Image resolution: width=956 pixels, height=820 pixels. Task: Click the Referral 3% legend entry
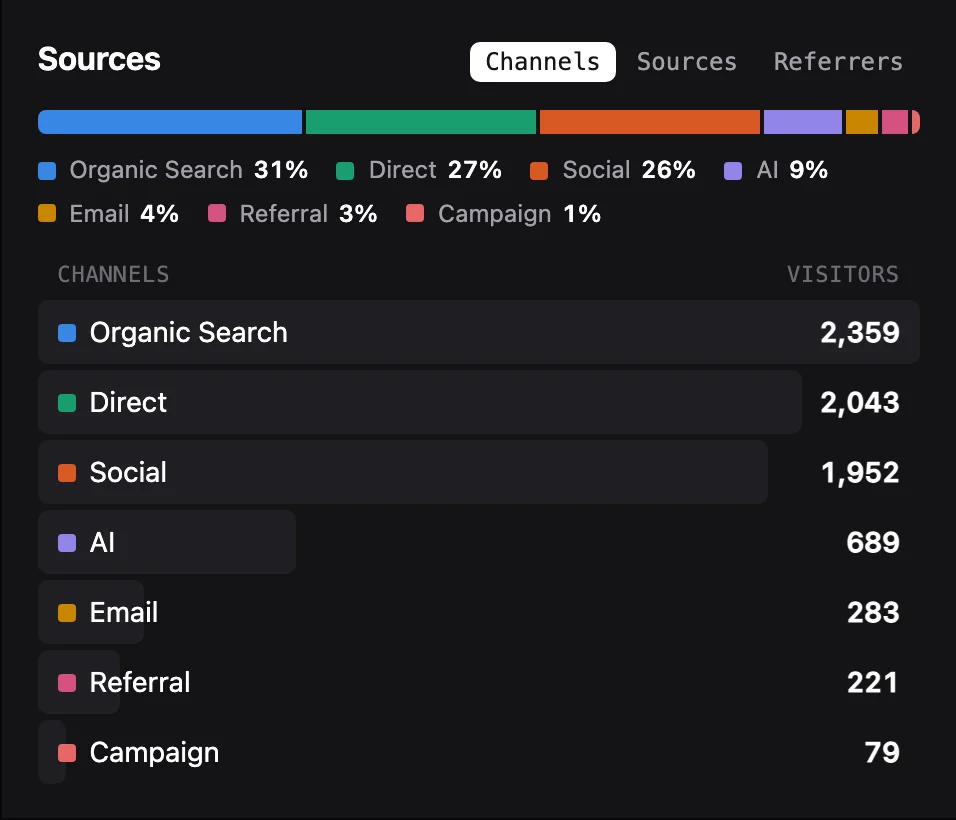pyautogui.click(x=293, y=214)
